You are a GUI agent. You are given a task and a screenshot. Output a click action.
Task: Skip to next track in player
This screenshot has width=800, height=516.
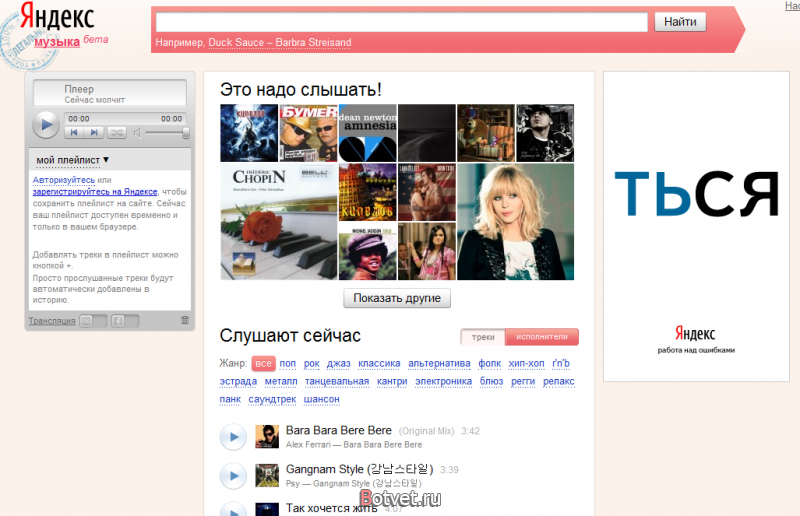pyautogui.click(x=94, y=133)
